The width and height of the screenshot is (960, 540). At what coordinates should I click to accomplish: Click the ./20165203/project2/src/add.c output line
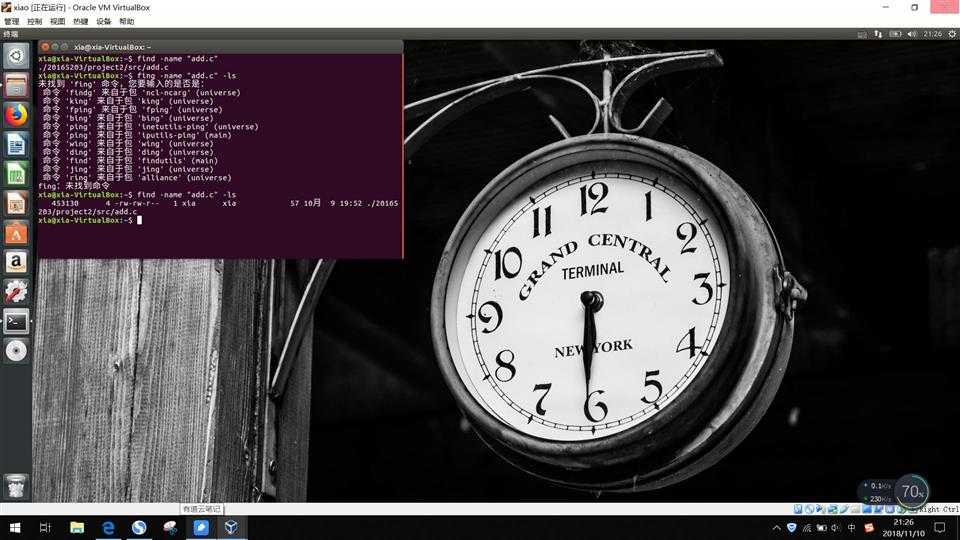click(x=103, y=67)
